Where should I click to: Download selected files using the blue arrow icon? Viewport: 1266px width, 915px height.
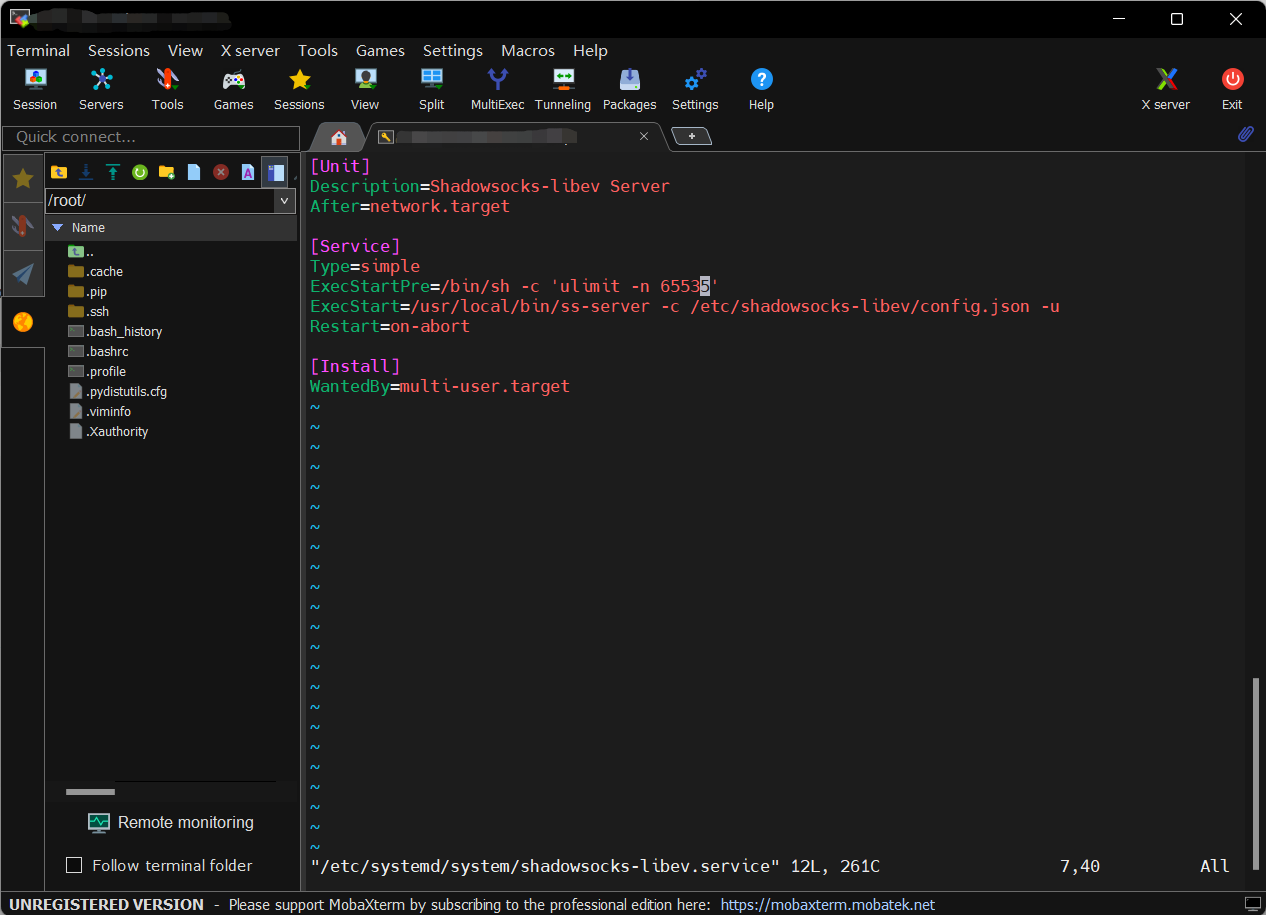[x=86, y=172]
